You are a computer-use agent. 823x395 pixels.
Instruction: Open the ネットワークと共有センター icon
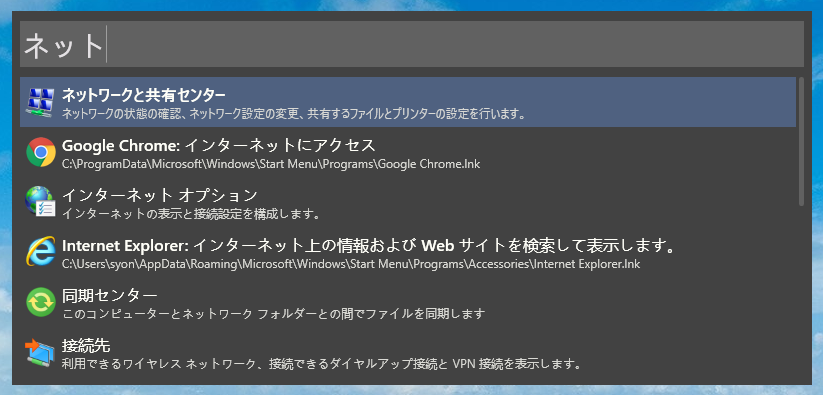tap(40, 102)
